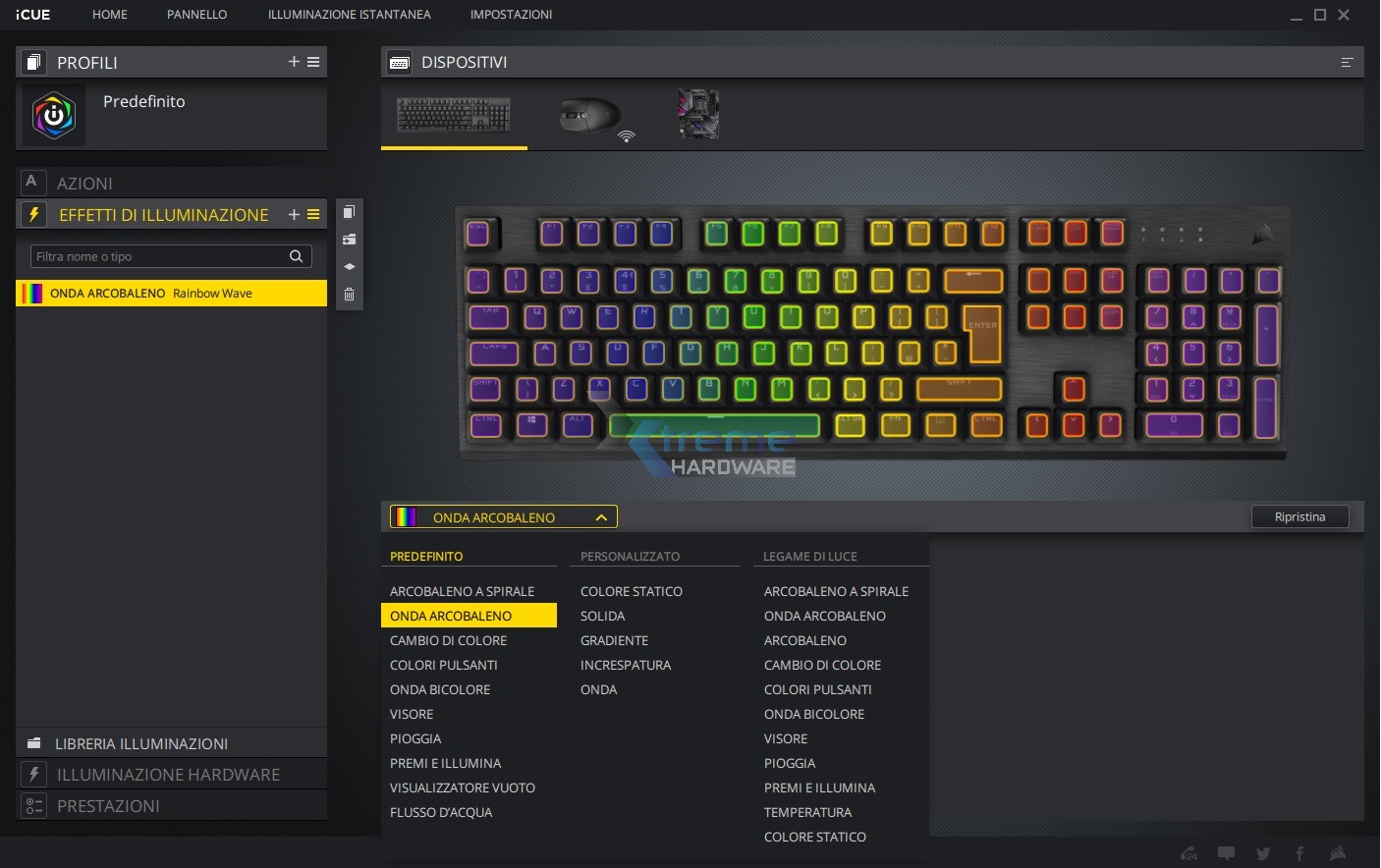Go to Illuminazione Istantanea in top menu
This screenshot has height=868, width=1381.
click(349, 15)
